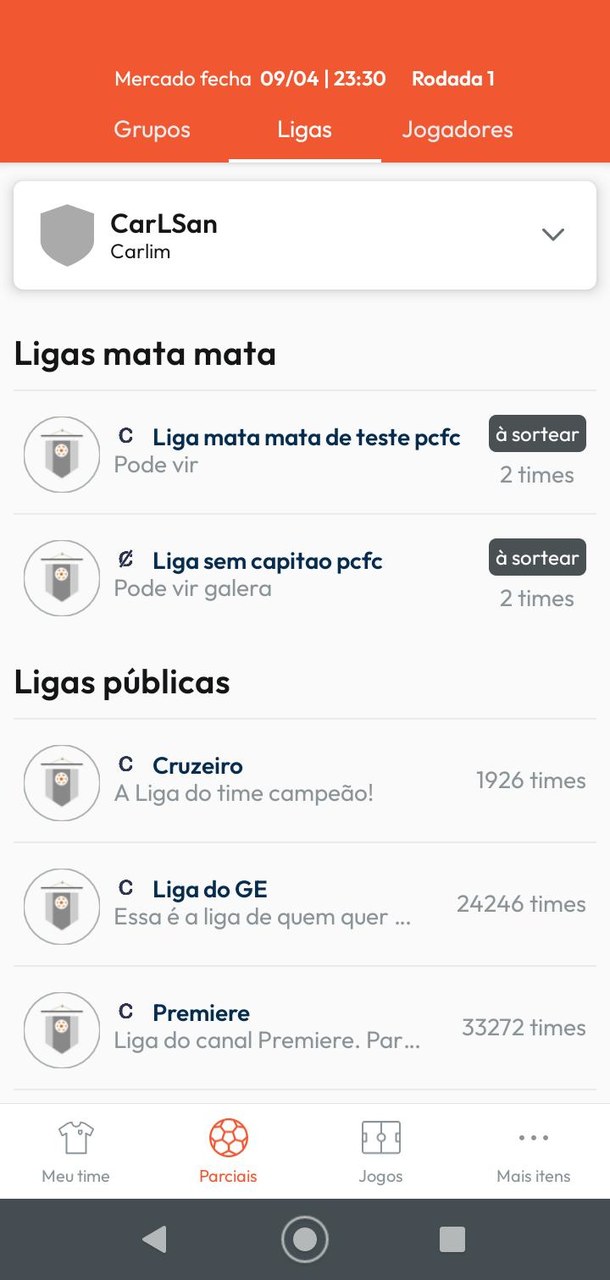Screen dimensions: 610x1280
Task: Tap the Parciais soccer ball icon
Action: 228,1138
